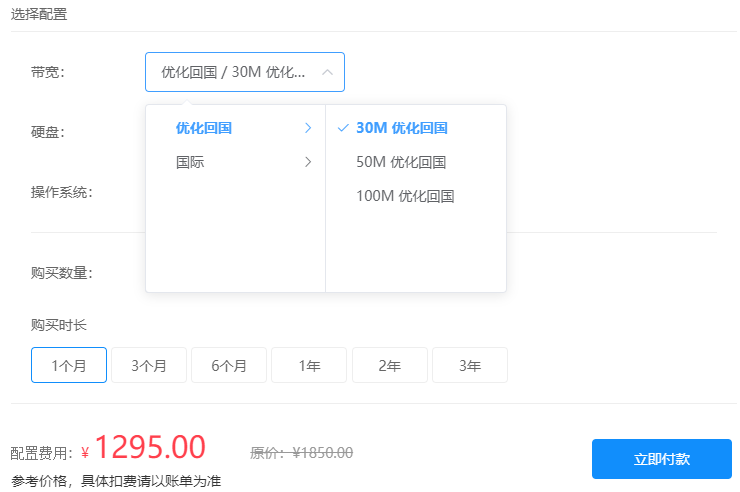Select the 30M 优化回国 option
740x492 pixels.
pyautogui.click(x=401, y=128)
